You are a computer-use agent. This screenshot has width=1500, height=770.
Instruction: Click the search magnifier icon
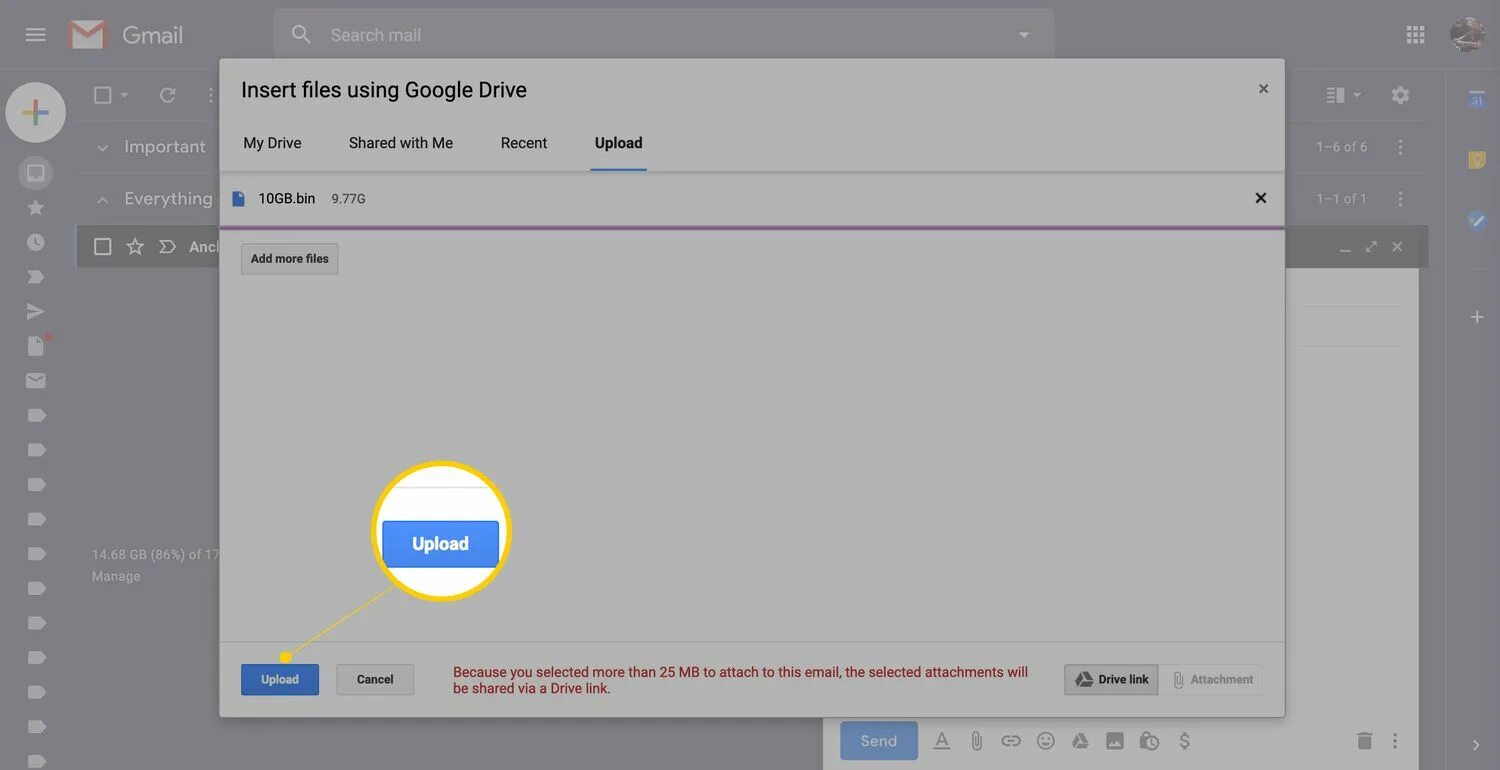(301, 35)
